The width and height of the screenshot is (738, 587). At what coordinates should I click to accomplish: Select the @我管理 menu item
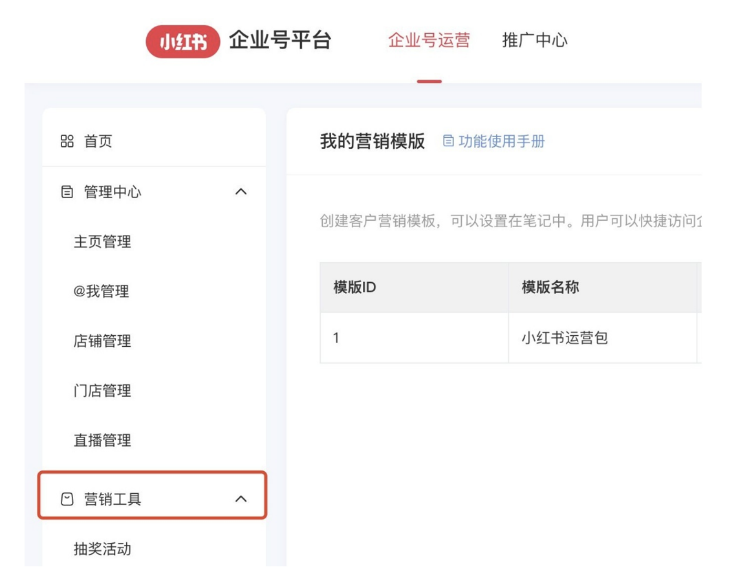101,292
